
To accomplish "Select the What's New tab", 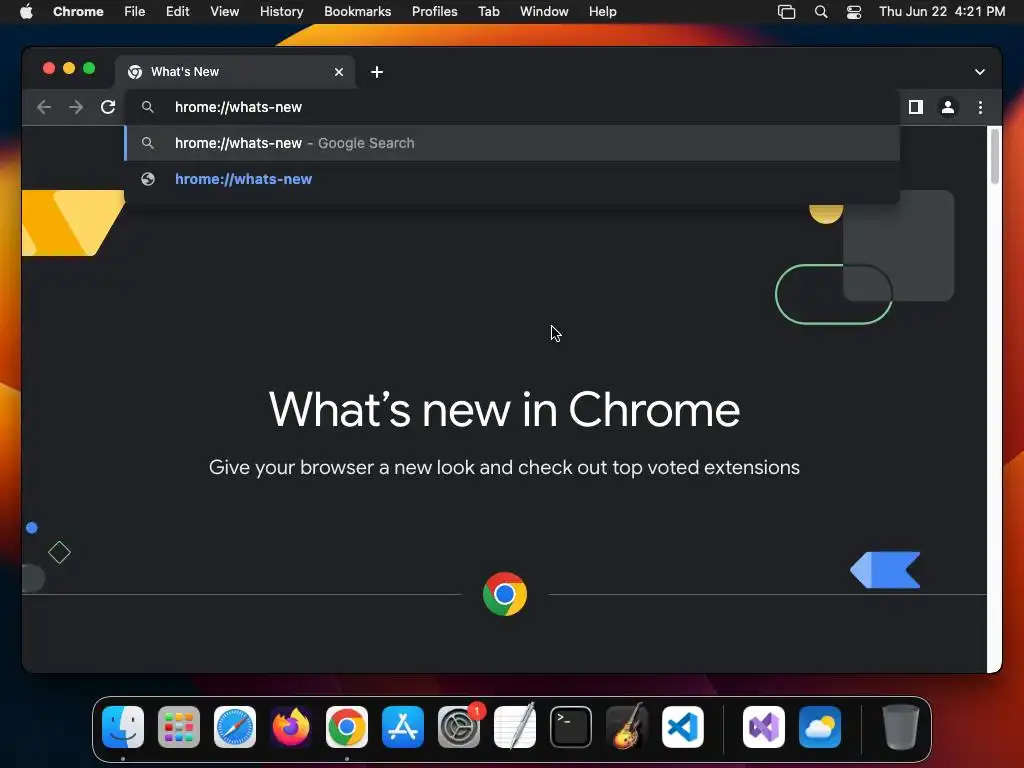I will tap(236, 72).
